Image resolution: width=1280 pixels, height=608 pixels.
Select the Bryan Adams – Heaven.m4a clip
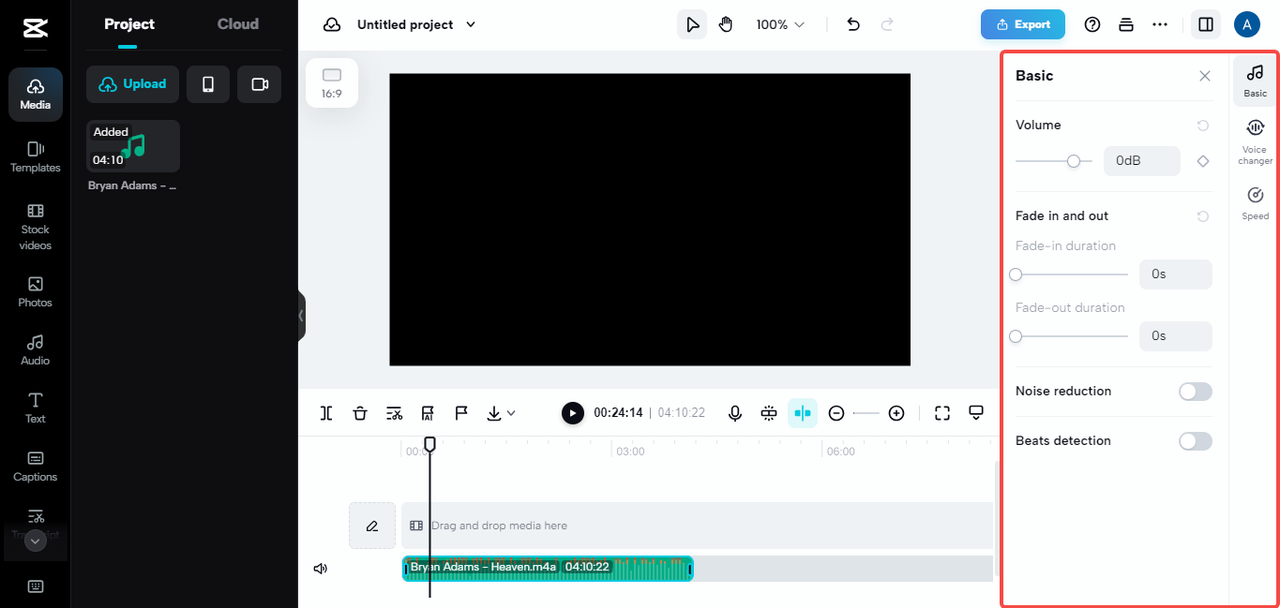point(548,568)
